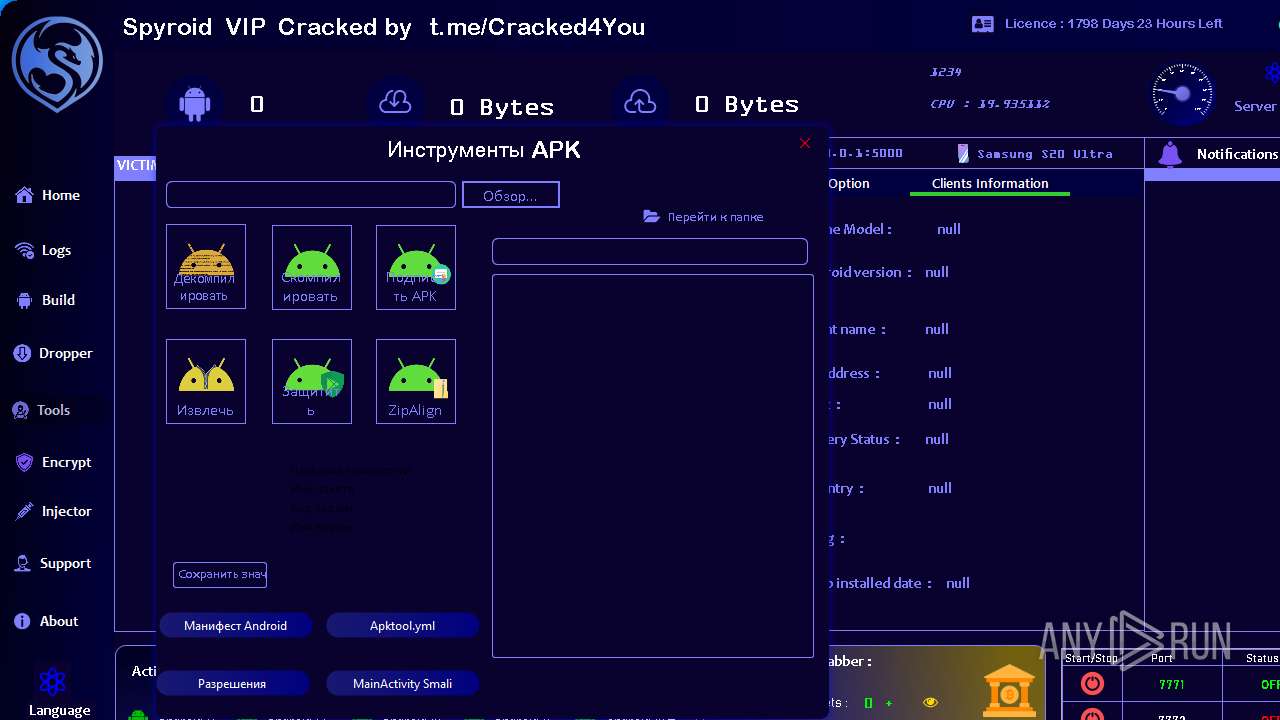Click the output path field under Перейти к папке
Viewport: 1280px width, 720px height.
650,251
